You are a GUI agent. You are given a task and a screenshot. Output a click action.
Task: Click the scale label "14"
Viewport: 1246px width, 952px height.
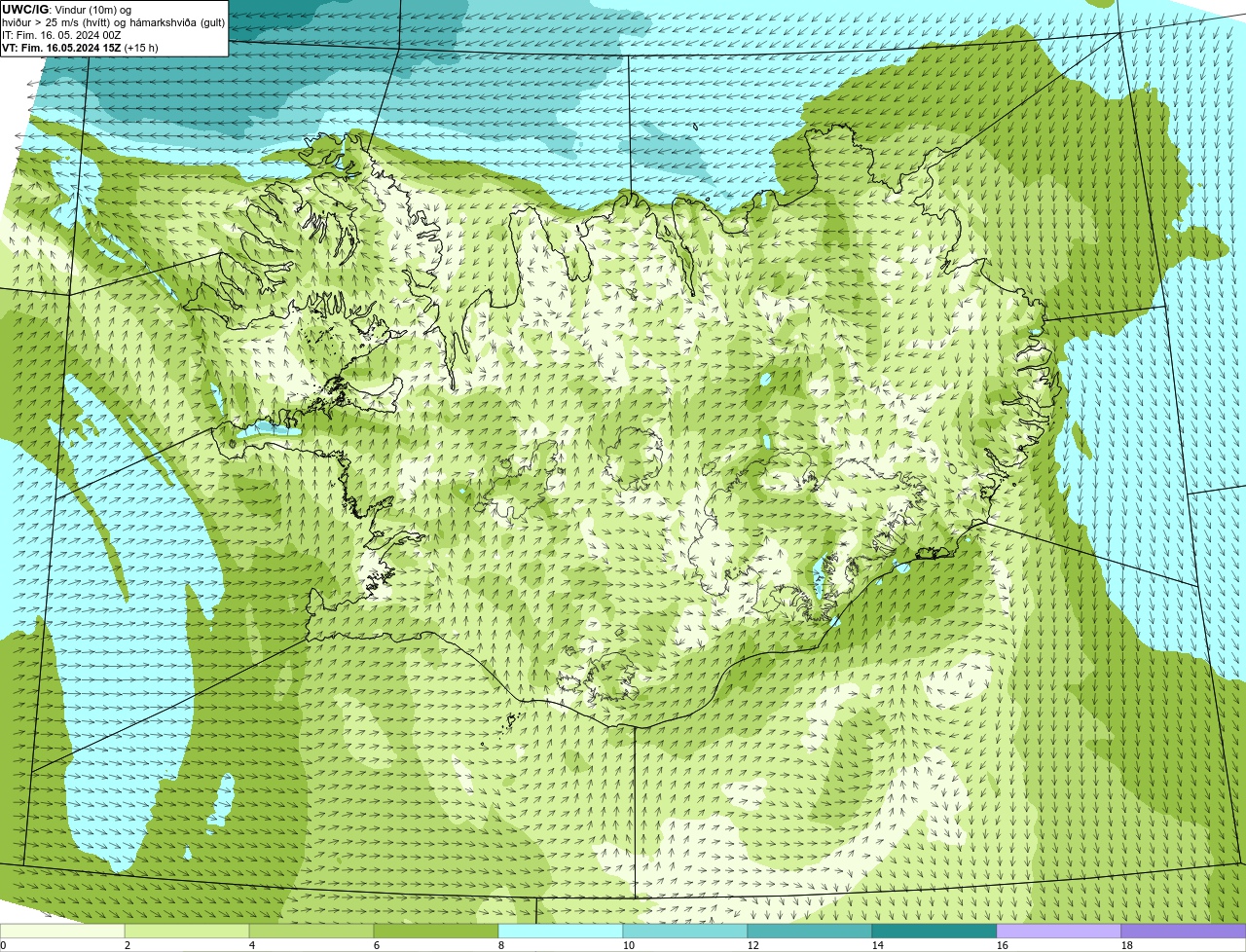point(878,945)
